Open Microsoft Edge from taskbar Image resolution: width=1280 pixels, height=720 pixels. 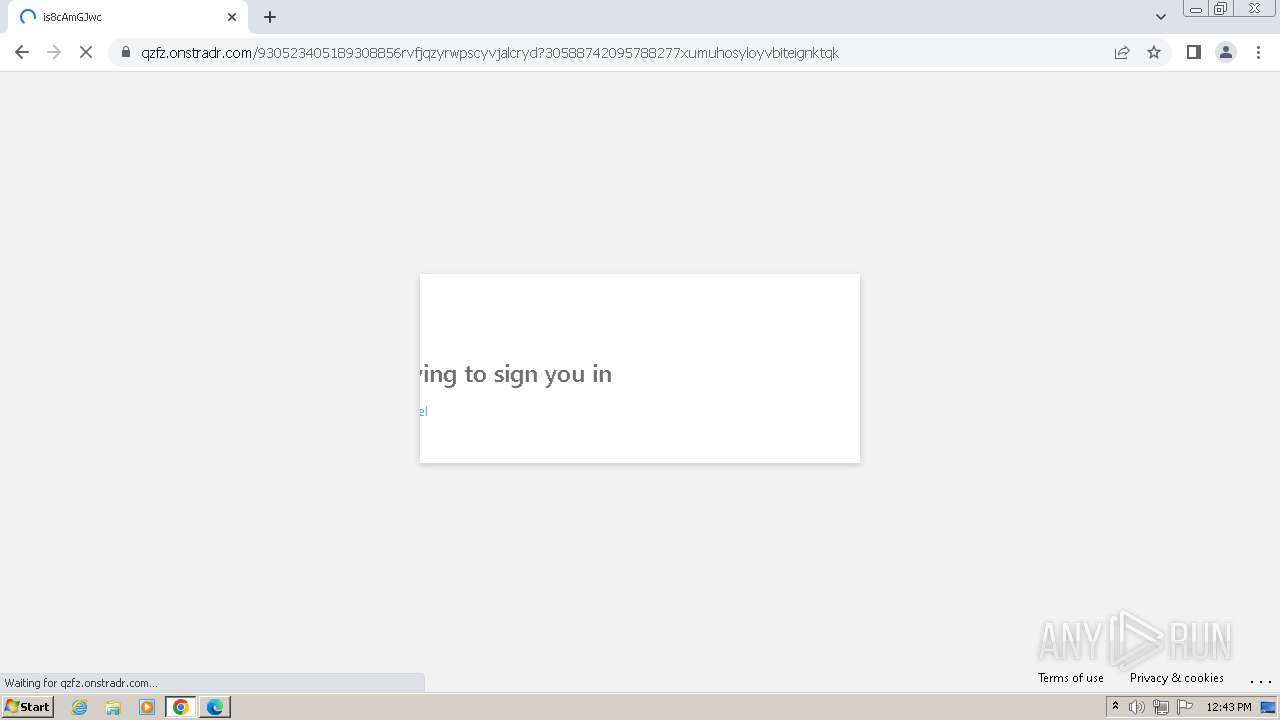point(215,707)
